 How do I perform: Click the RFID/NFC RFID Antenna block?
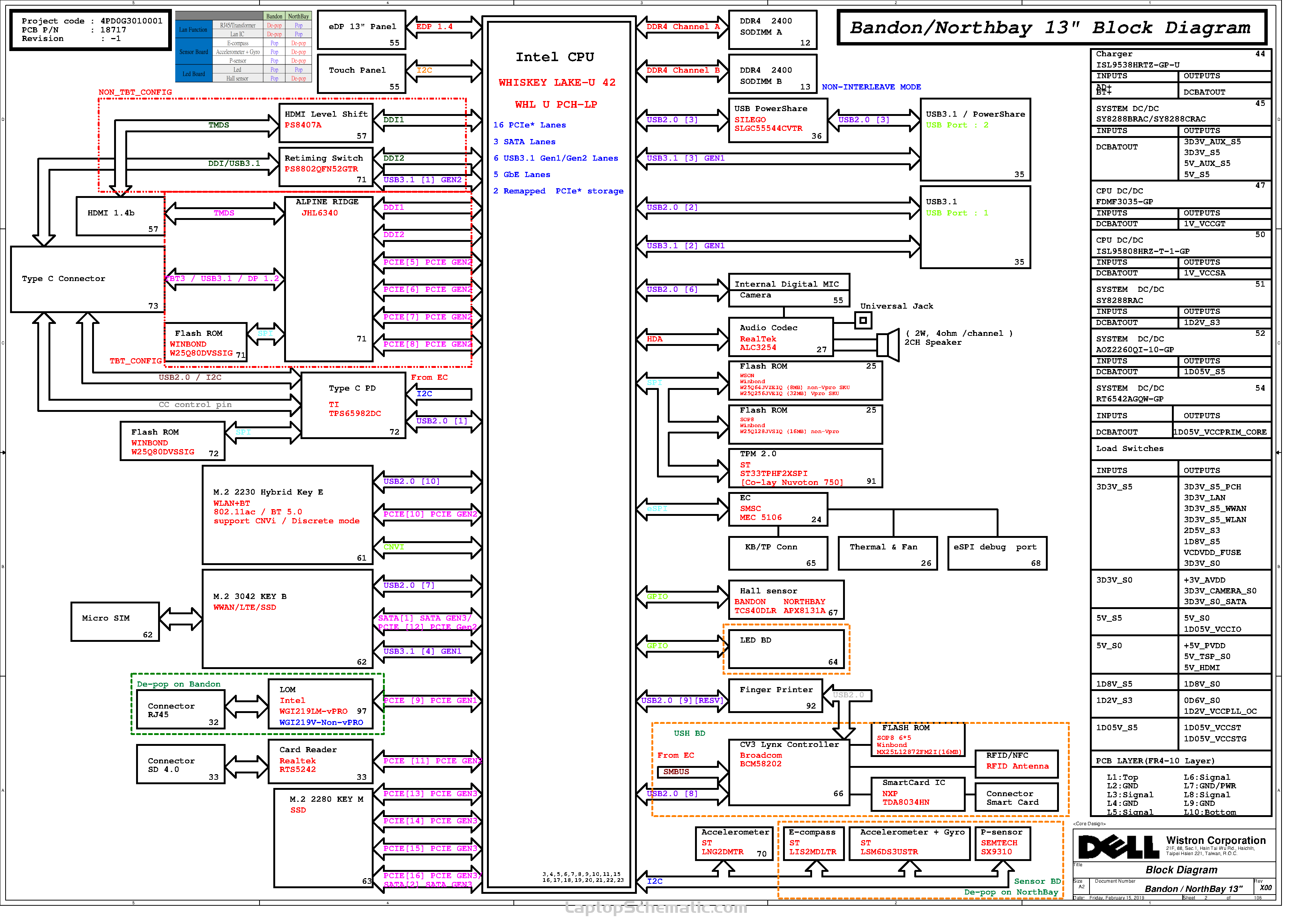click(x=1018, y=764)
